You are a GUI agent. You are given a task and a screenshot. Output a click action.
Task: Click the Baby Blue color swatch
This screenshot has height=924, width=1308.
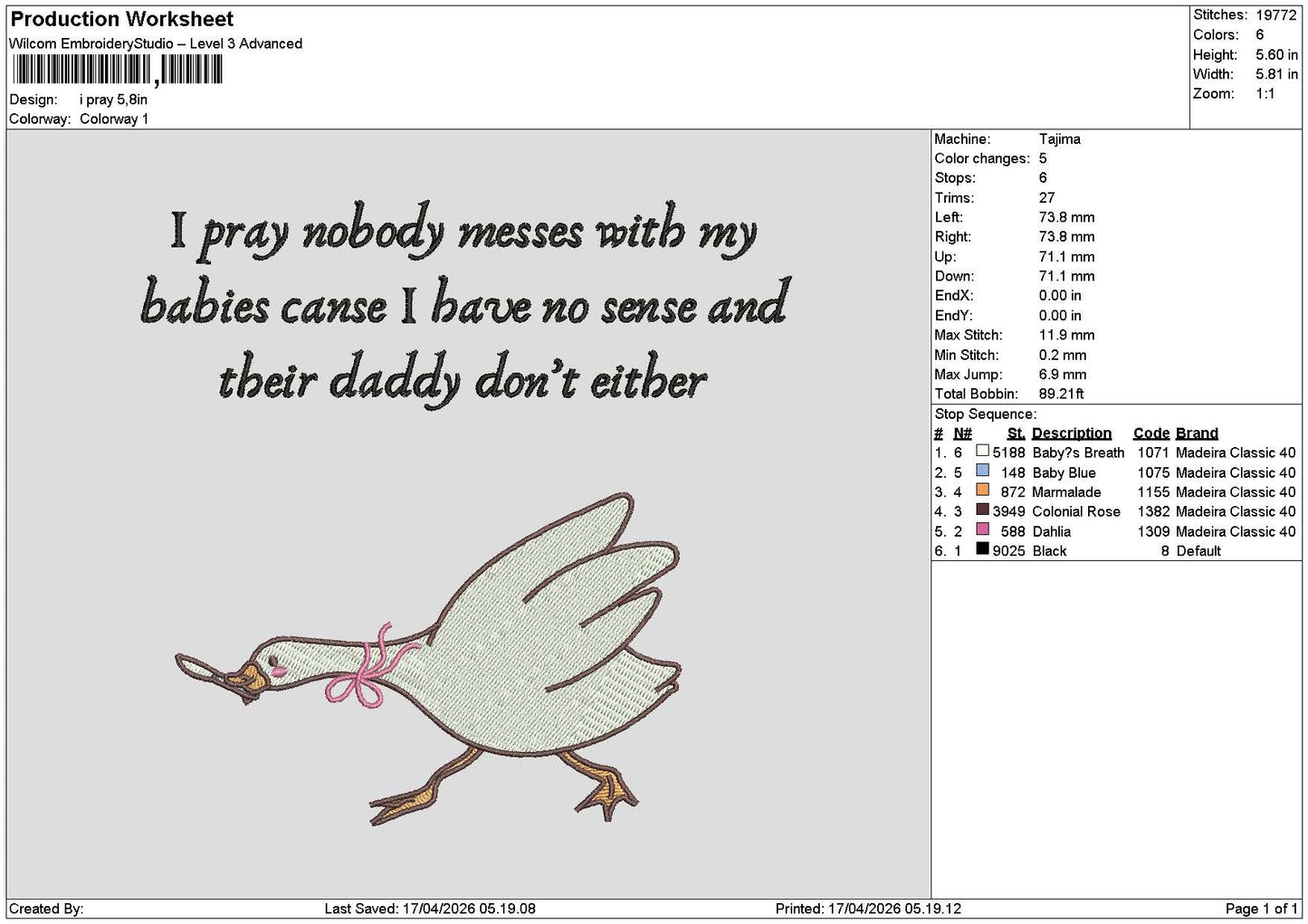[x=982, y=471]
